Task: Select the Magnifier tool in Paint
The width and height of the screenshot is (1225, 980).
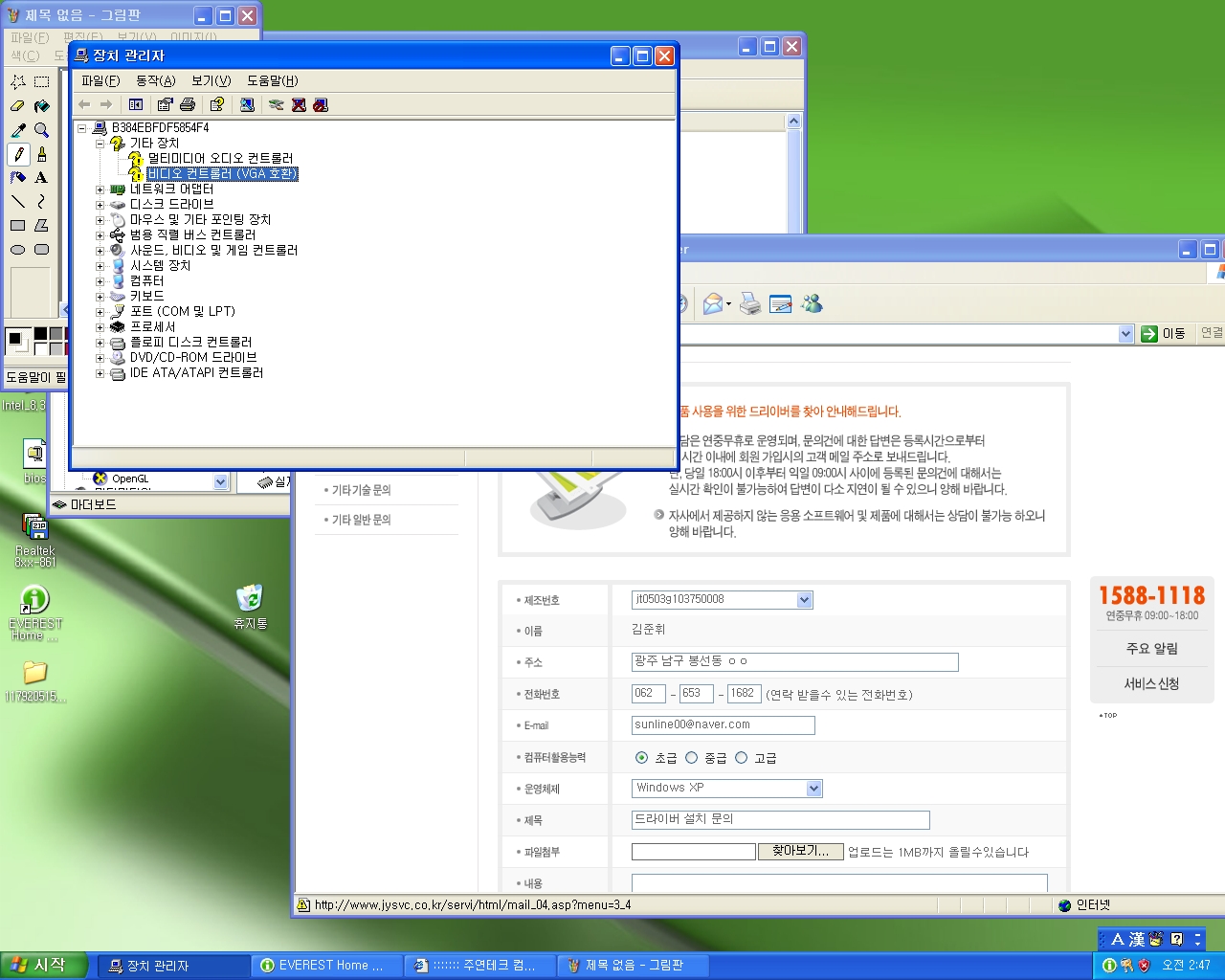Action: pos(41,130)
